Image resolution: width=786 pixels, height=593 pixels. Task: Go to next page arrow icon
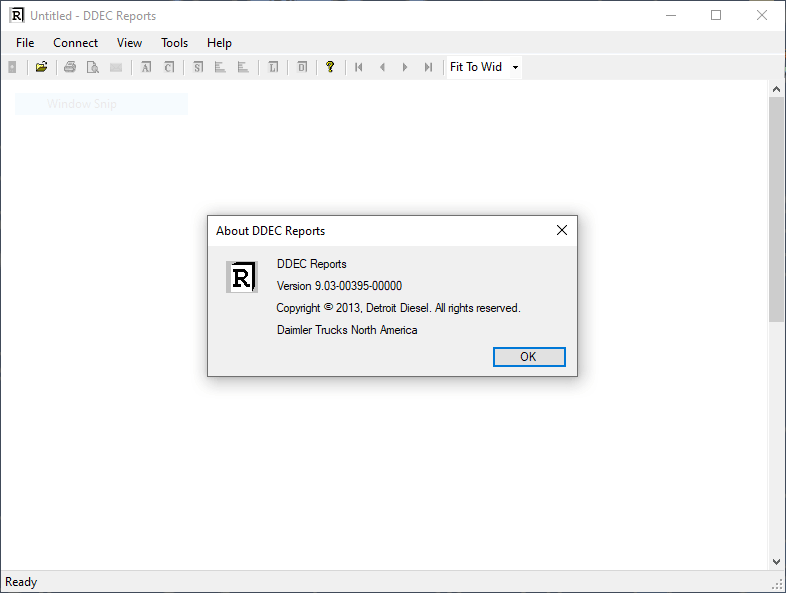tap(405, 67)
